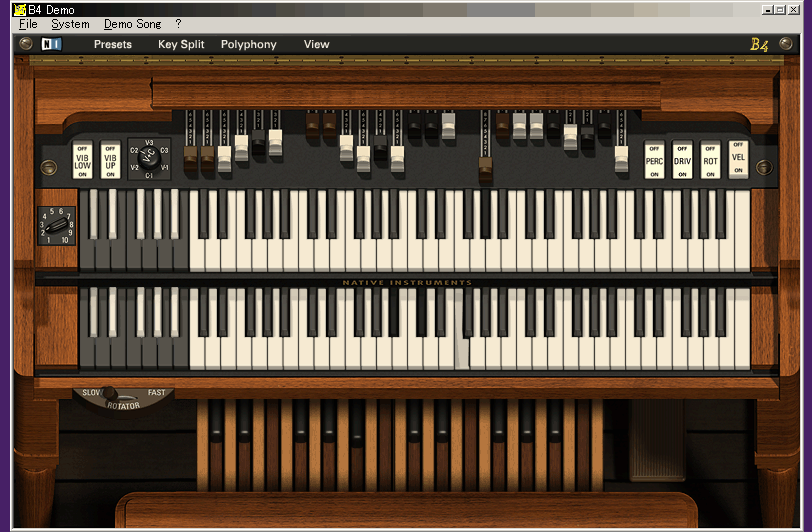Click the swell expression pedal
The width and height of the screenshot is (812, 532).
tap(657, 439)
